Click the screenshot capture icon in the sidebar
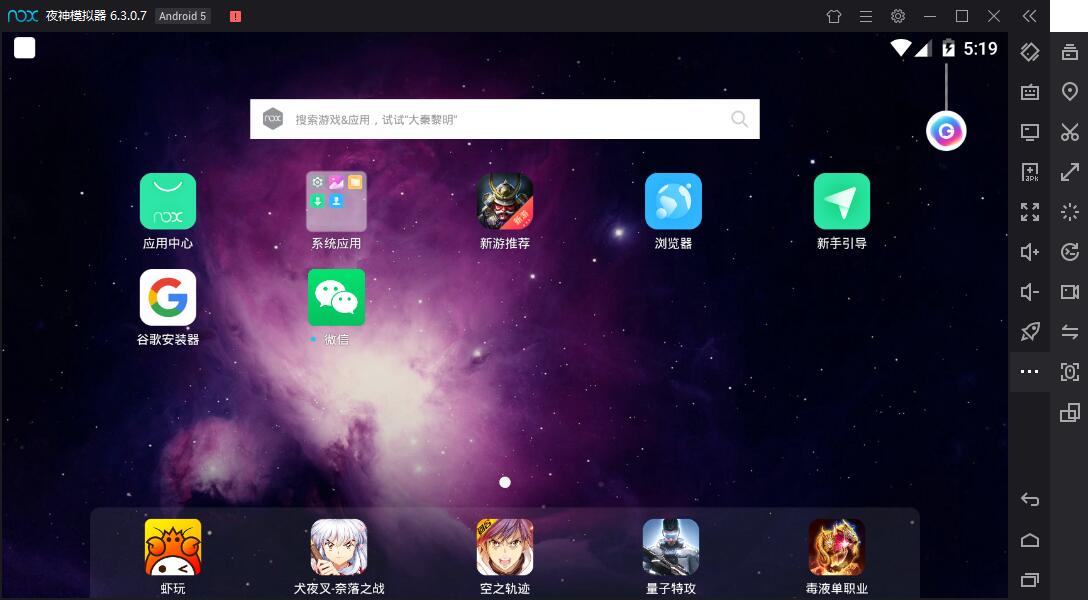This screenshot has height=600, width=1088. tap(1070, 372)
